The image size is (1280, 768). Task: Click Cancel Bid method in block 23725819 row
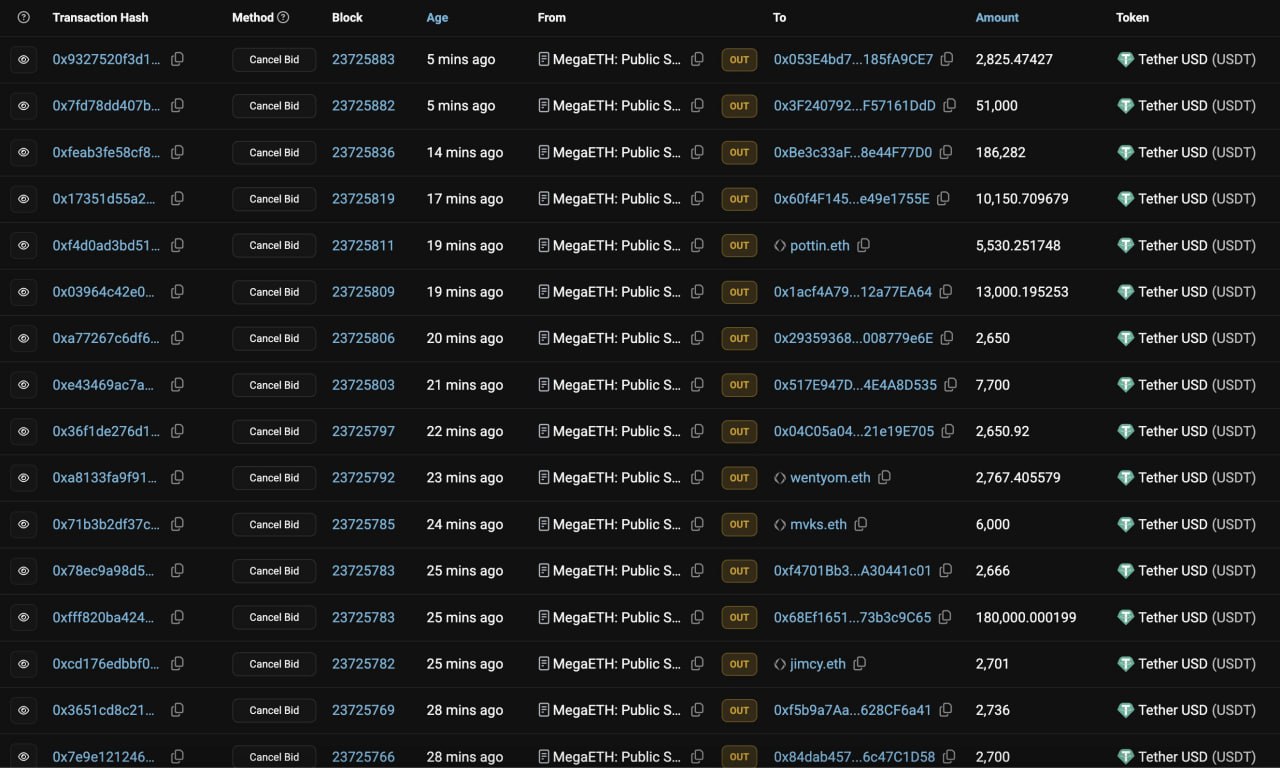[274, 199]
